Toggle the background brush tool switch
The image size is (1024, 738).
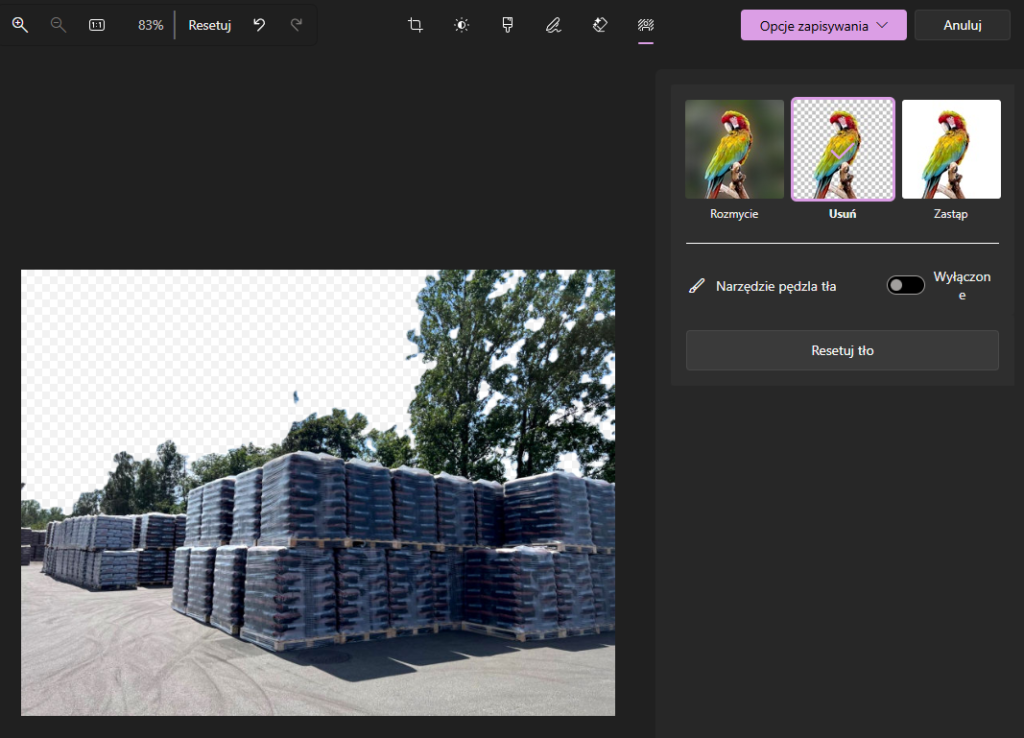click(x=906, y=285)
